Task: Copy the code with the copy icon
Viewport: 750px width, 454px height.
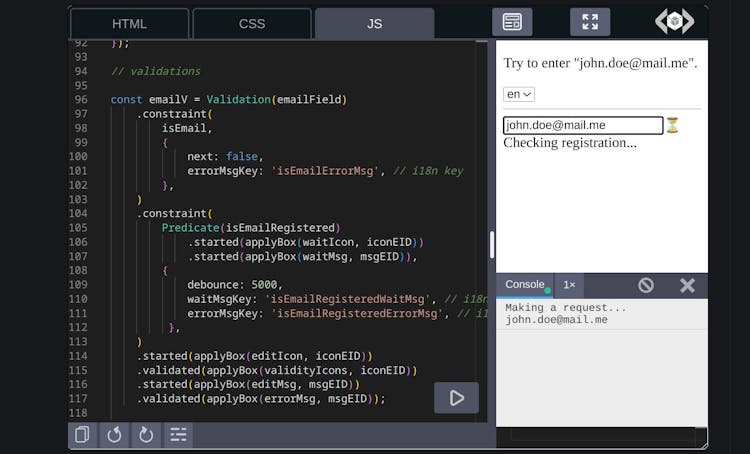Action: 82,434
